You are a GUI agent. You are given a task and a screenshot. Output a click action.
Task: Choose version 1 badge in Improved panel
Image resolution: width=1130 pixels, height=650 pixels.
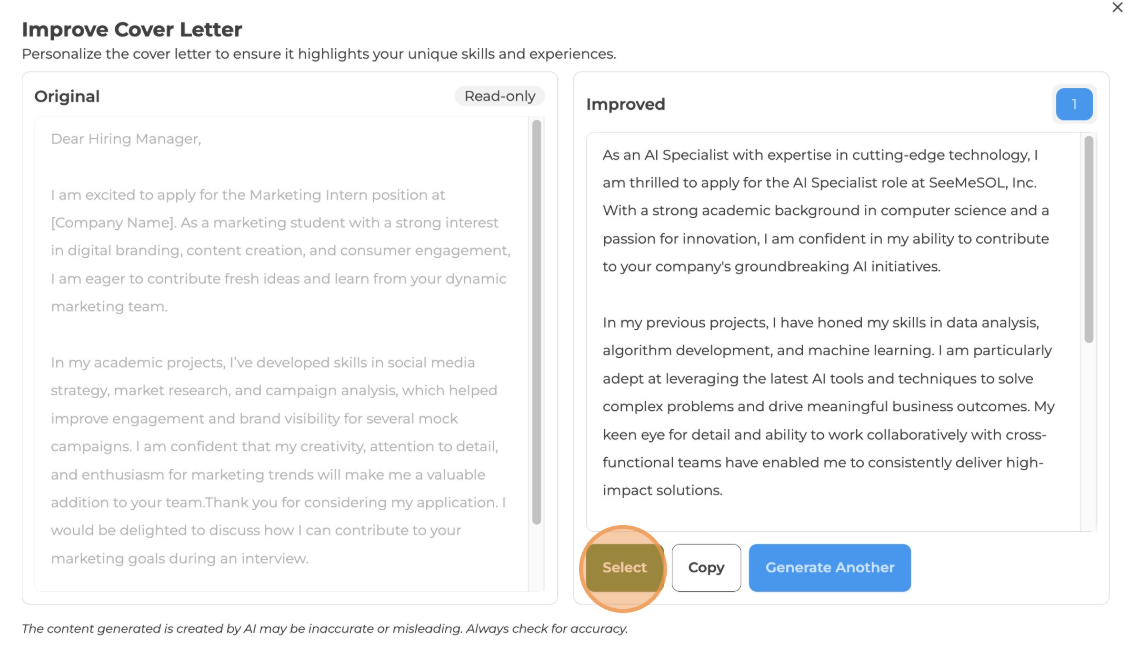[x=1074, y=105]
